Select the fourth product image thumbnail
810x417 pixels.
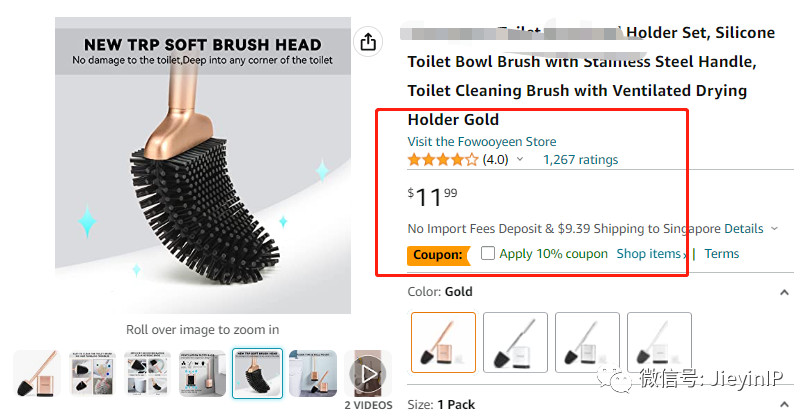(x=202, y=374)
